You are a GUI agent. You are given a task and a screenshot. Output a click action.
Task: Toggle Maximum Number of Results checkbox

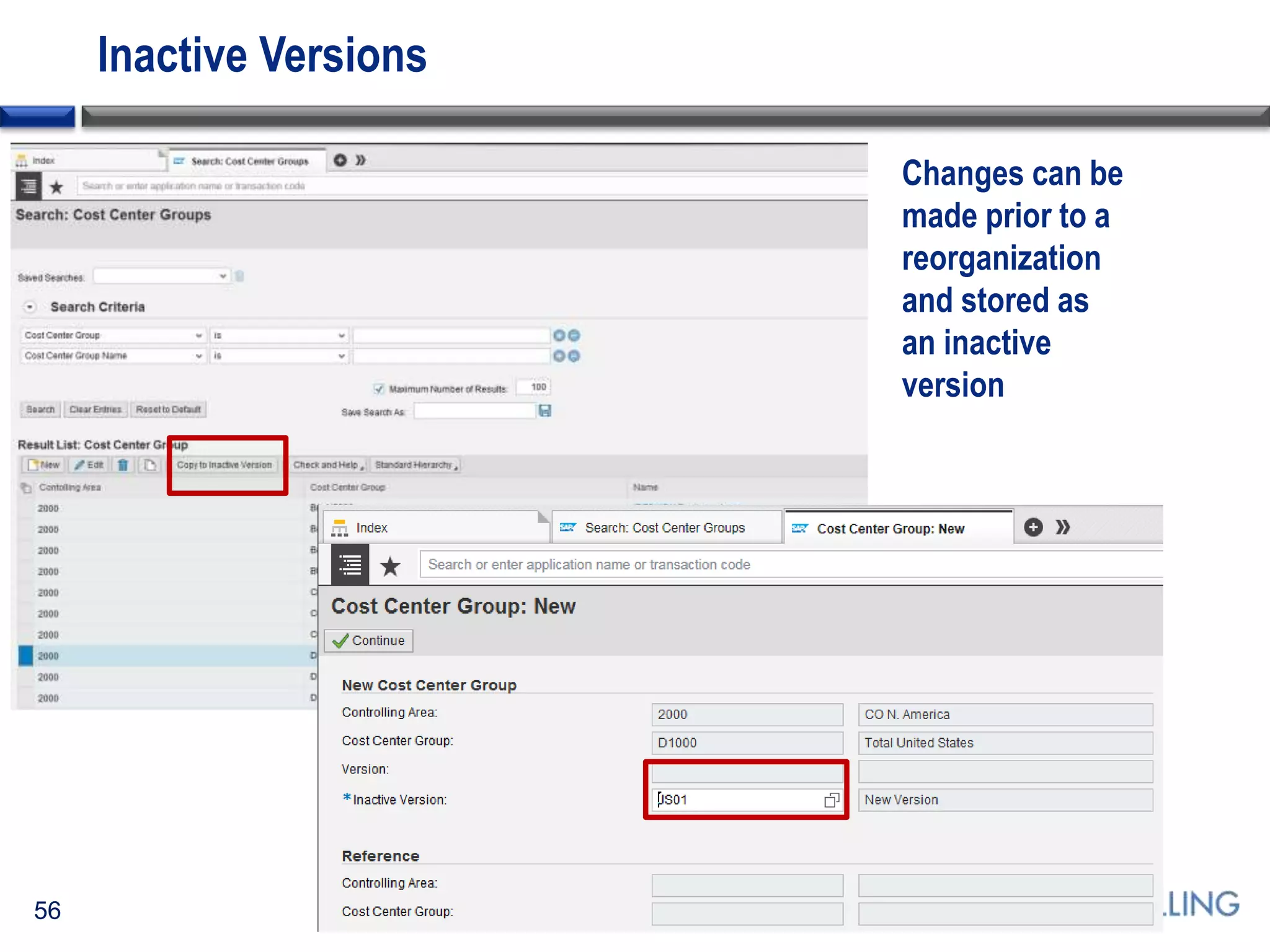(378, 389)
